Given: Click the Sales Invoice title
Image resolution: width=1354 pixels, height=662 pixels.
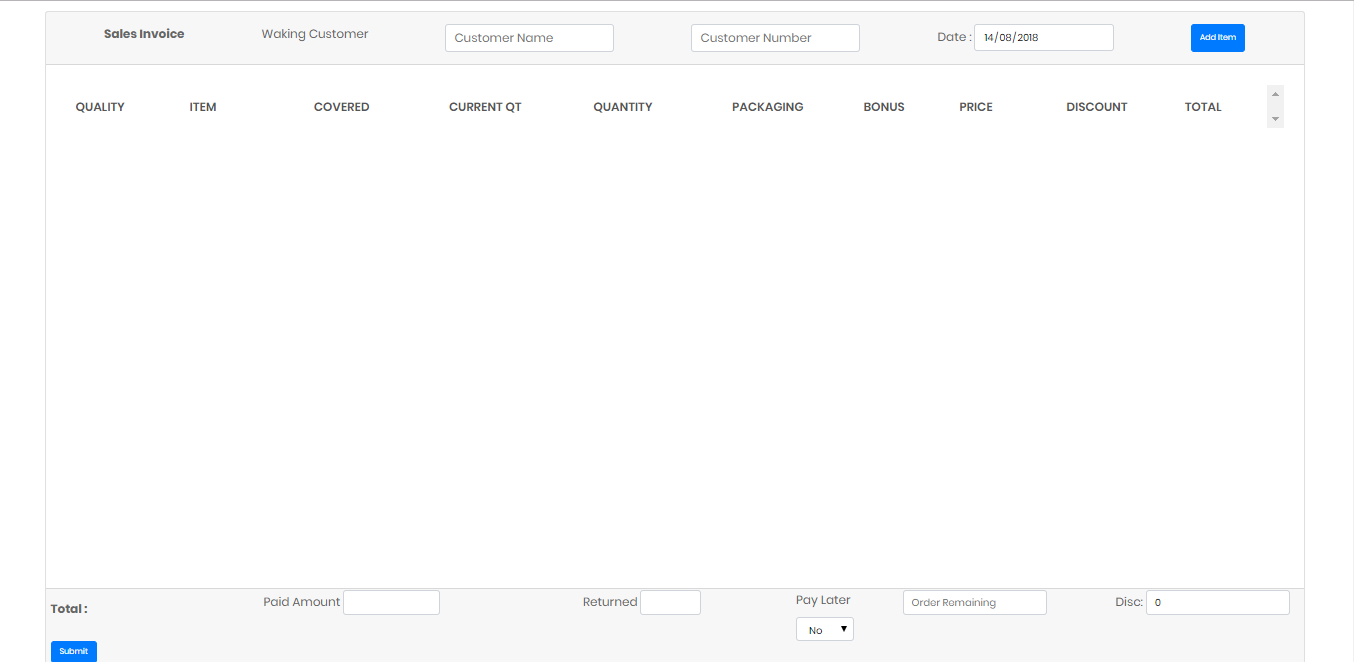Looking at the screenshot, I should click(x=144, y=34).
